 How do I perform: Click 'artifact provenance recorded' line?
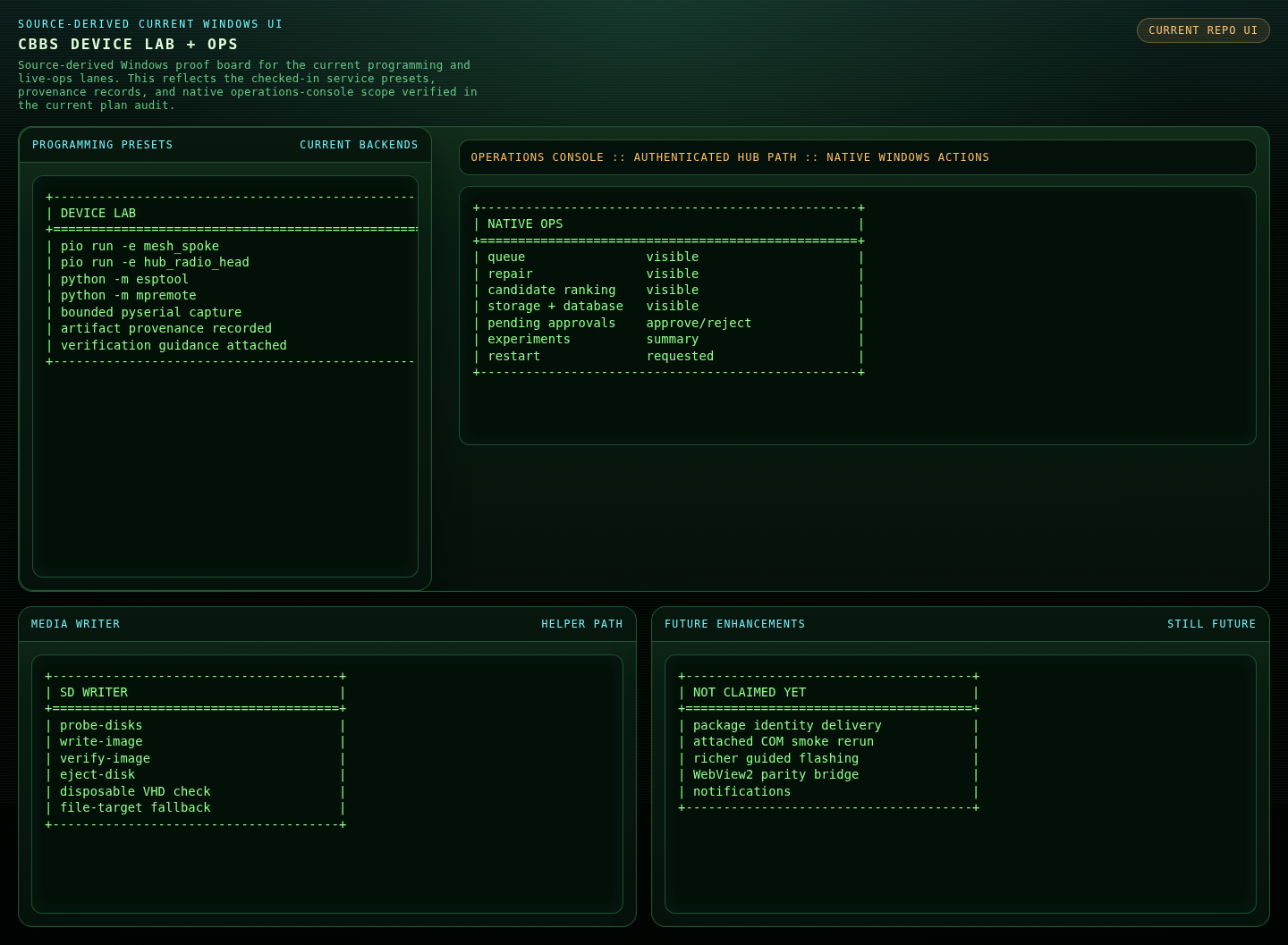166,328
